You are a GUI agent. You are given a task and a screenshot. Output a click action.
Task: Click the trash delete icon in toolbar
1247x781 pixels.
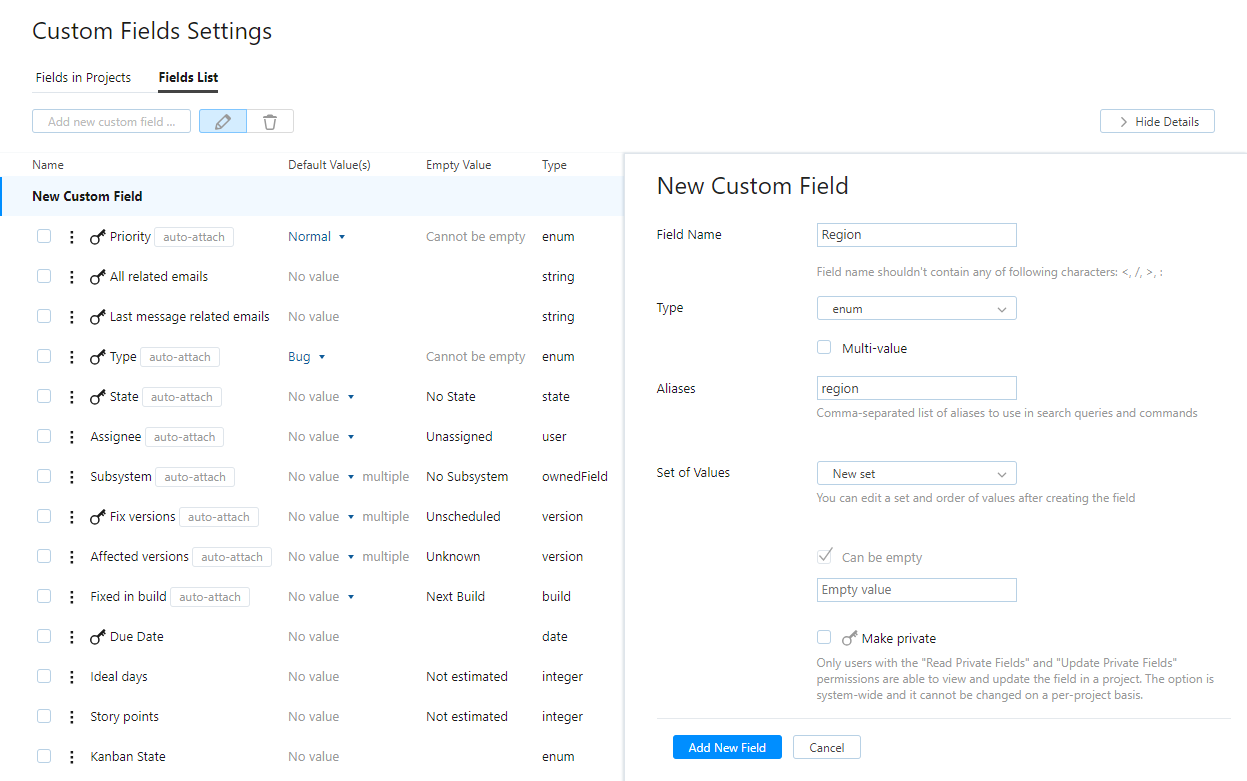[270, 122]
